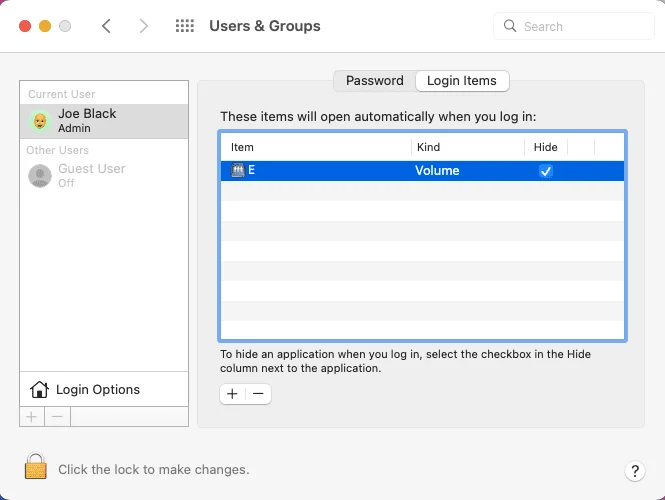The height and width of the screenshot is (500, 665).
Task: Click the Guest User avatar icon
Action: point(40,176)
